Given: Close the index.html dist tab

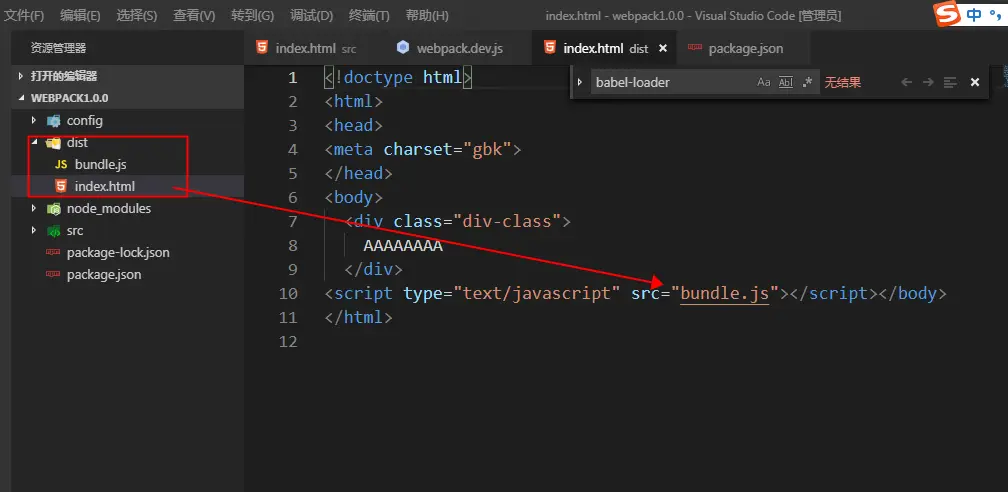Looking at the screenshot, I should tap(663, 48).
